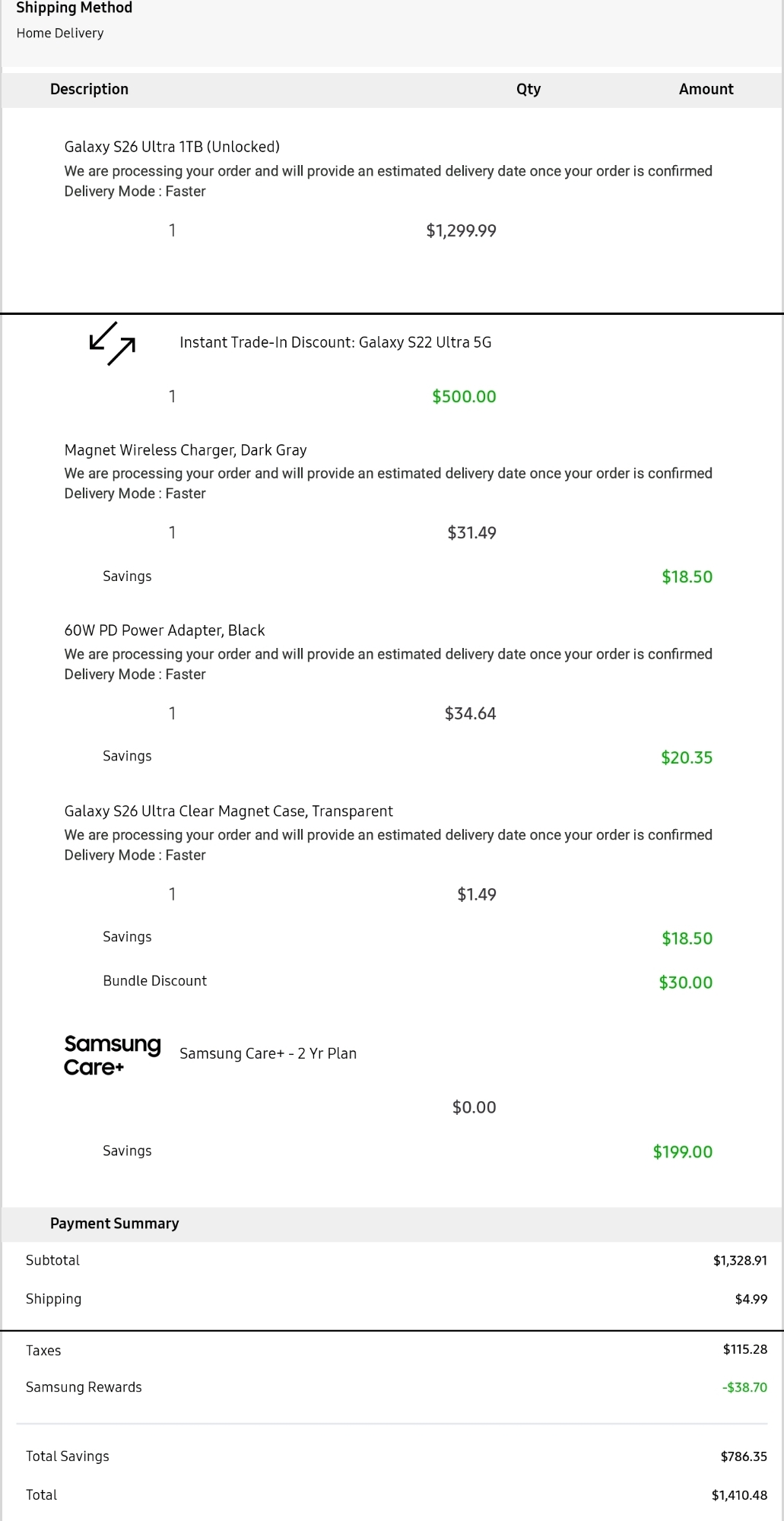Click the Bundle Discount label
784x1521 pixels.
pos(154,981)
